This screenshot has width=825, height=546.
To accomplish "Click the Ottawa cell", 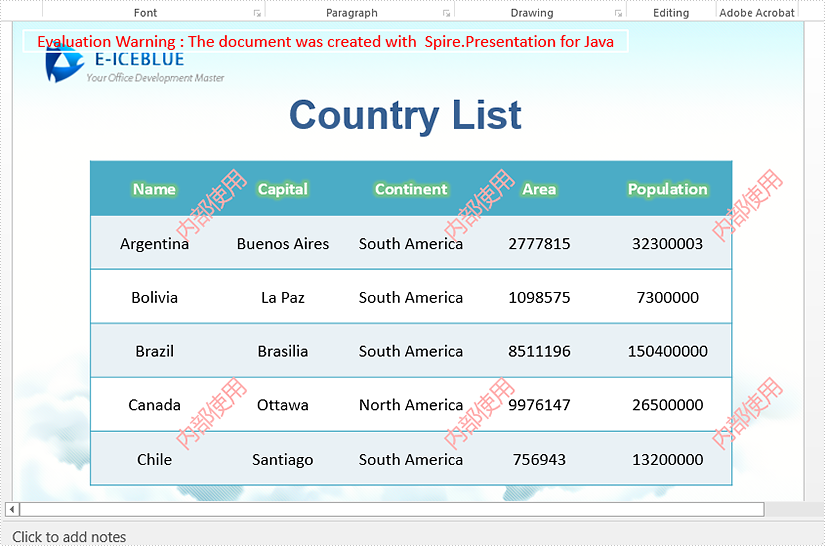I will click(x=283, y=405).
